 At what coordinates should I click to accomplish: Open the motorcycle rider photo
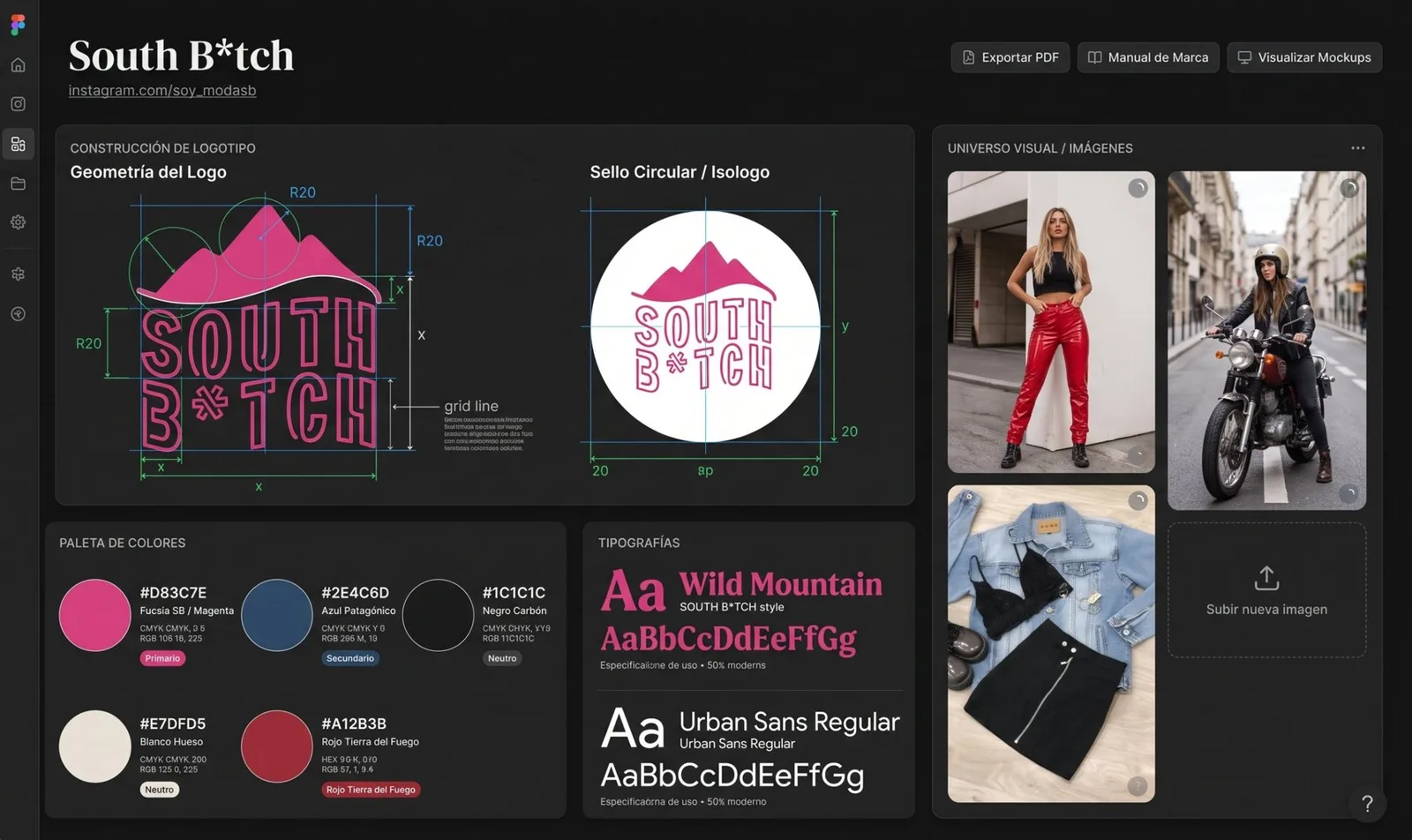(1266, 341)
